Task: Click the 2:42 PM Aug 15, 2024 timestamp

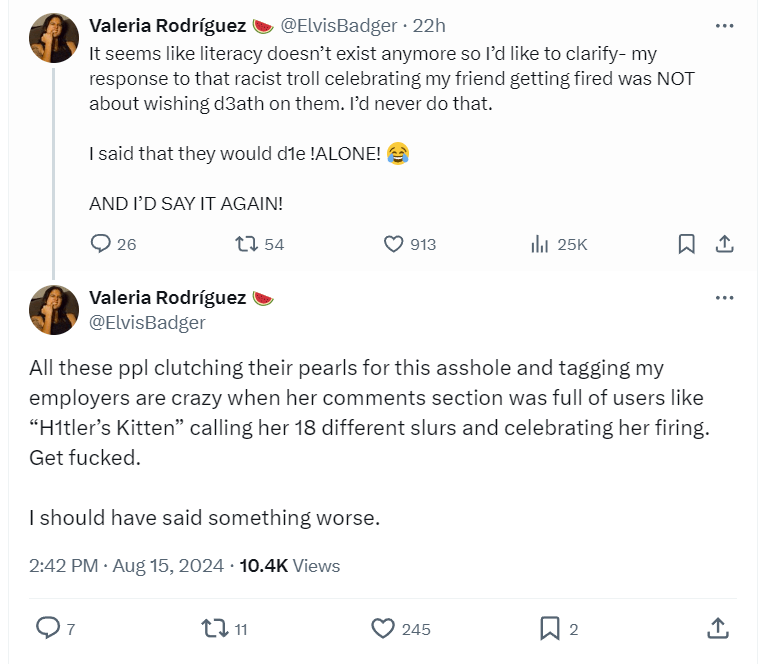Action: 127,566
